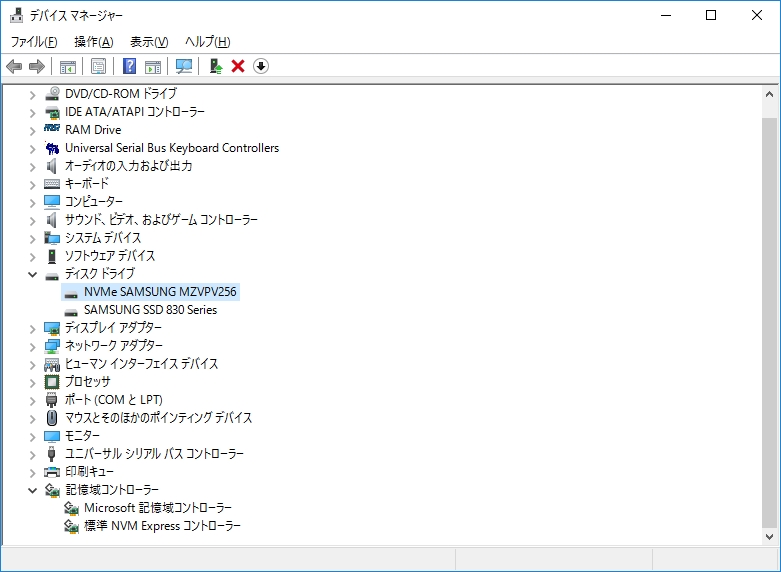Collapse the ディスク ドライブ tree node
The height and width of the screenshot is (572, 781).
(33, 274)
